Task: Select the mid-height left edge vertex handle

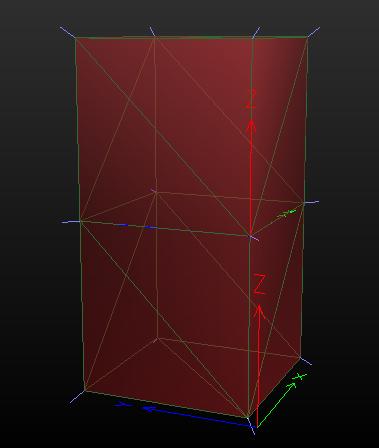Action: pyautogui.click(x=80, y=221)
